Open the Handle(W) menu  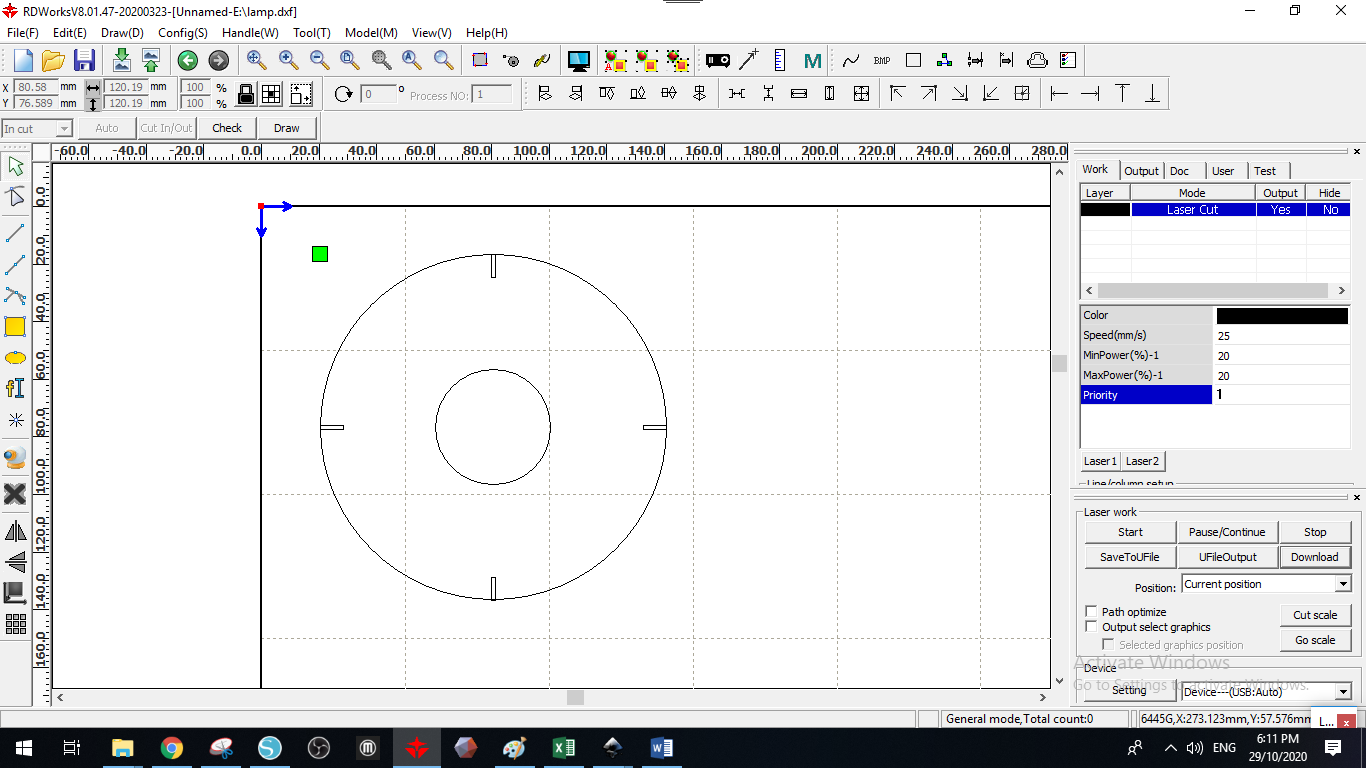coord(250,33)
